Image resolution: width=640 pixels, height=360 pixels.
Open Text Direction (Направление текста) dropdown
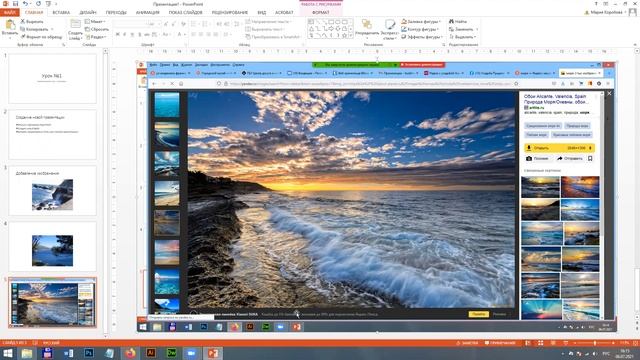click(x=267, y=21)
